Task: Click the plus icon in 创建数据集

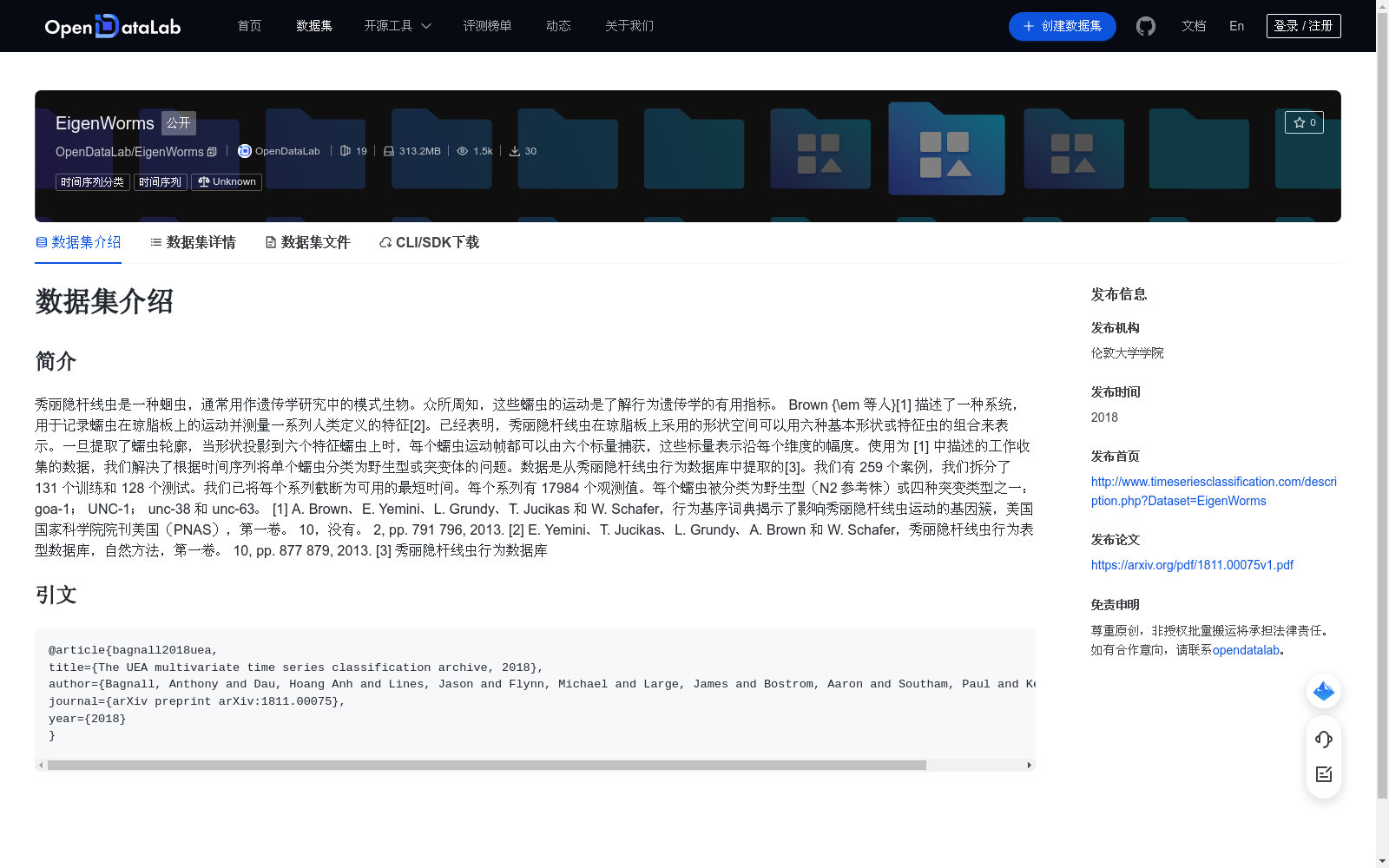Action: pyautogui.click(x=1029, y=26)
